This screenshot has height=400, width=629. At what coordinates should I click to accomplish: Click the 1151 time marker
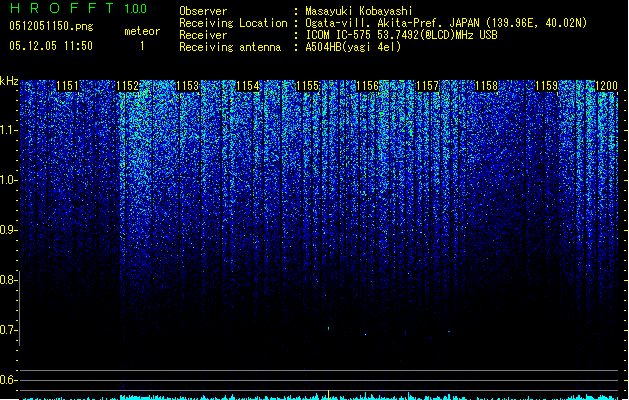pos(67,86)
